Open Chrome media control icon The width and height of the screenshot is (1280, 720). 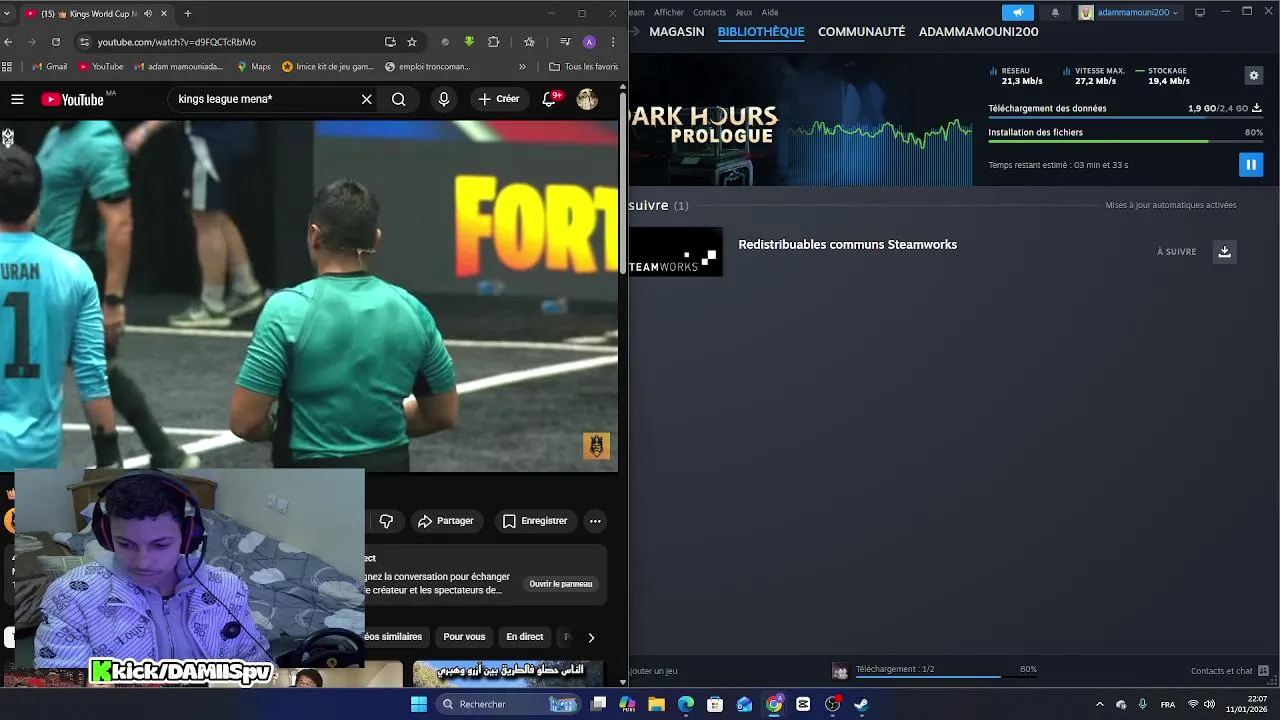pos(565,42)
